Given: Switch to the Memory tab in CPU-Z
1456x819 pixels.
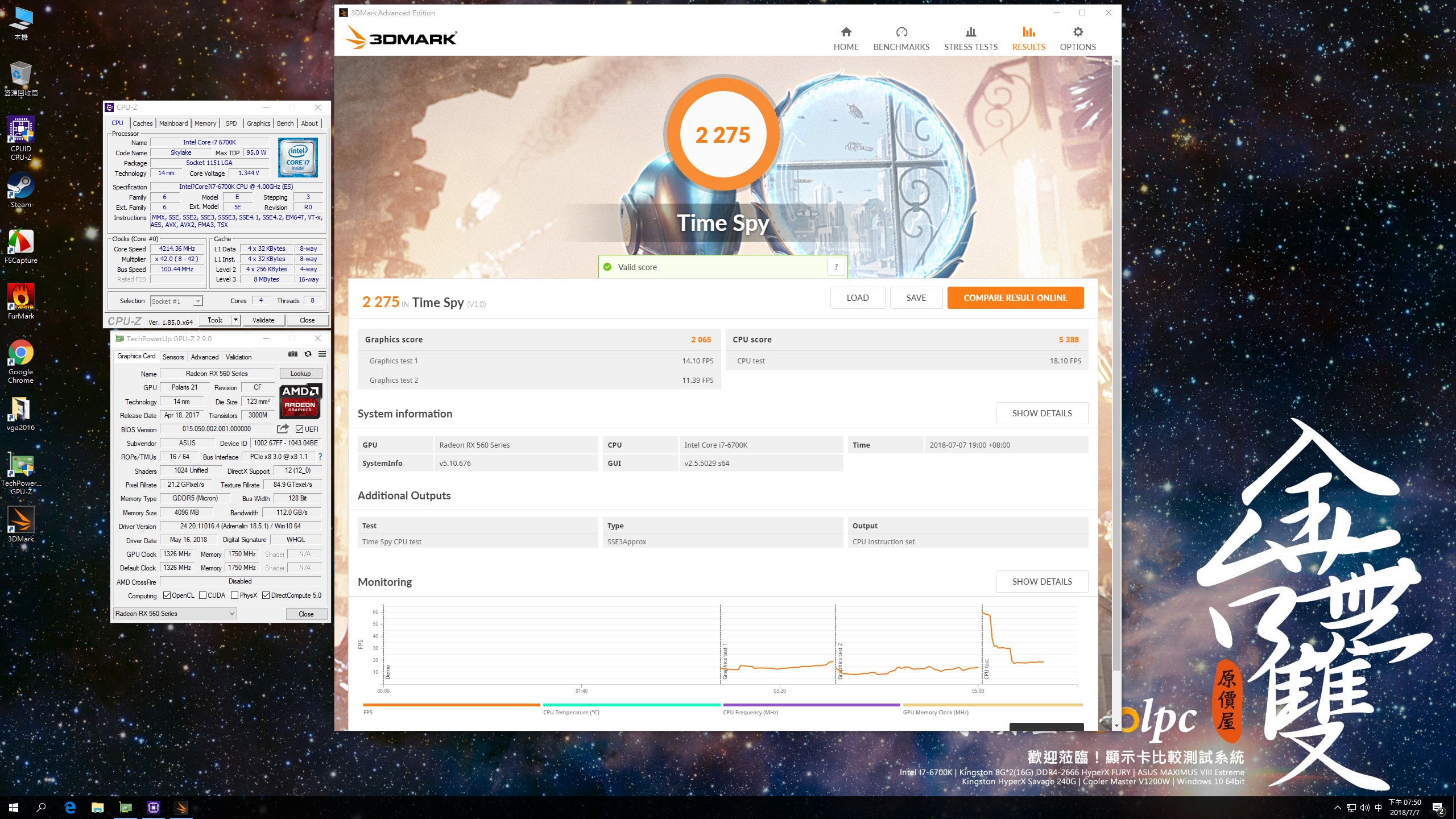Looking at the screenshot, I should pyautogui.click(x=205, y=123).
